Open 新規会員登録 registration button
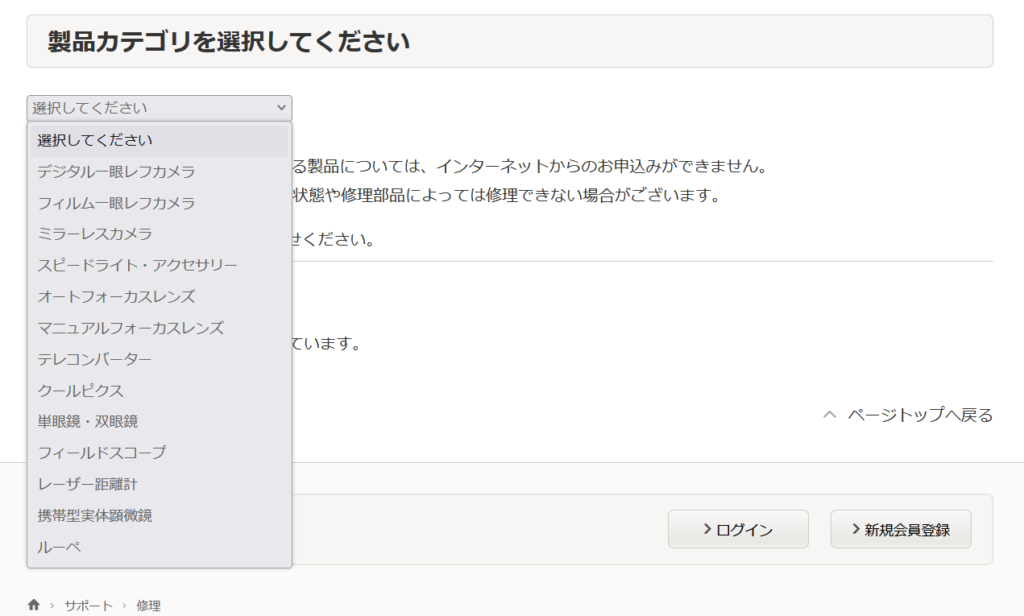 (x=900, y=529)
